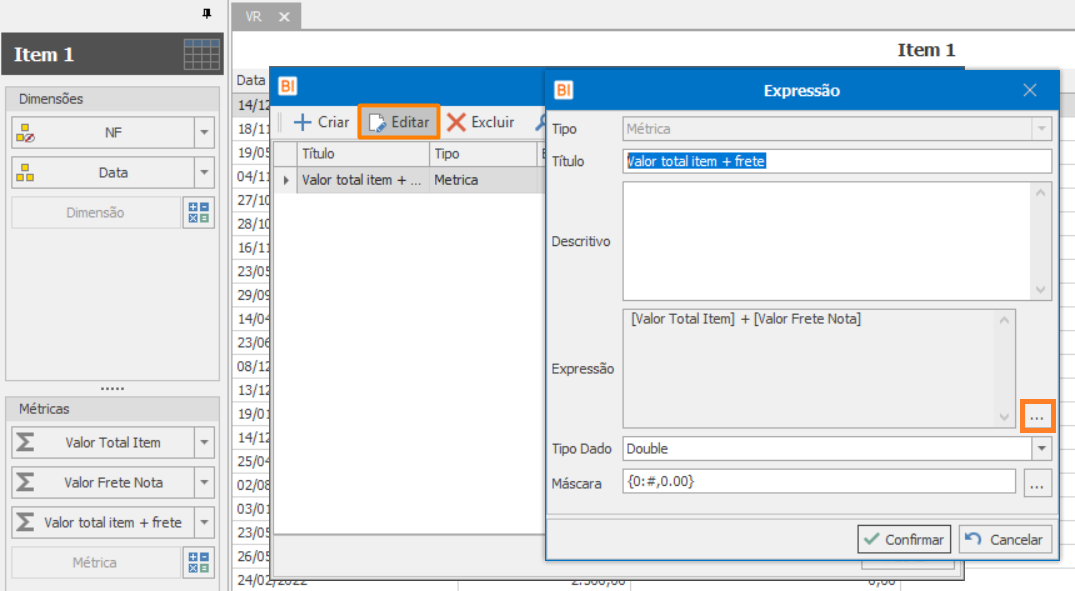Click Descritivo scrollbar down arrow

tap(1041, 290)
